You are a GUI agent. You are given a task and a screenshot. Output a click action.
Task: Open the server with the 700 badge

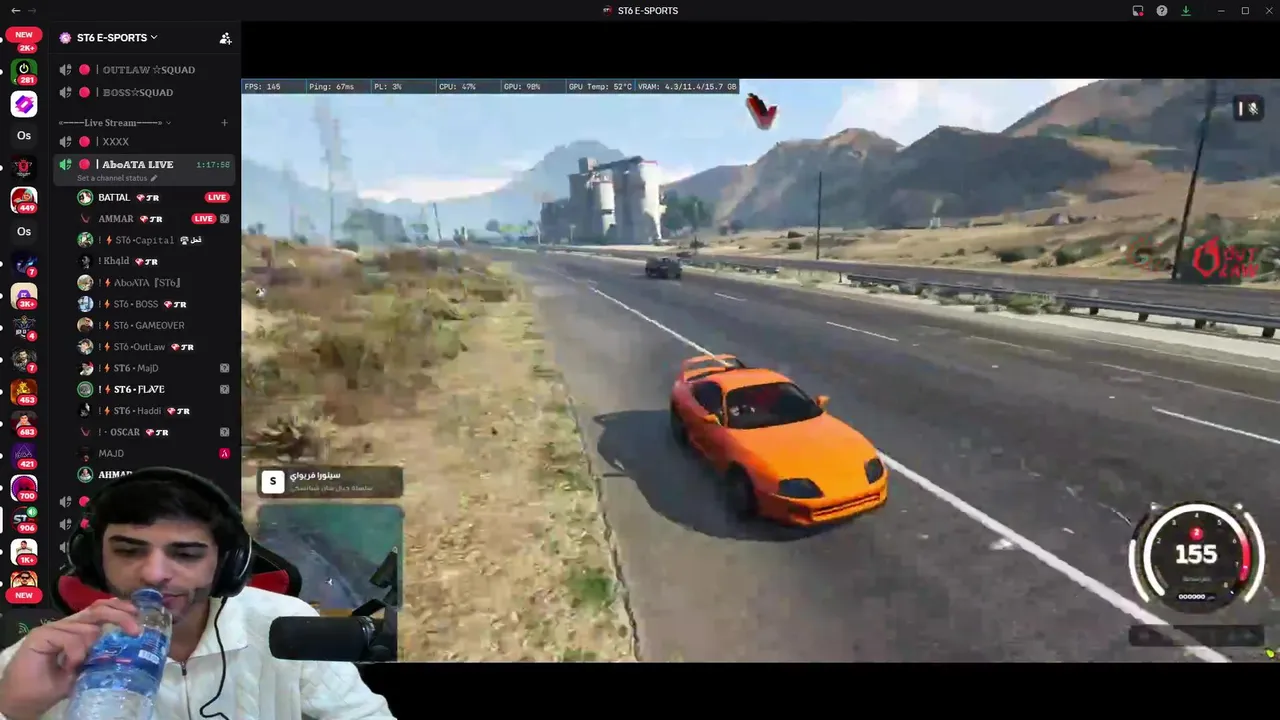(x=24, y=488)
